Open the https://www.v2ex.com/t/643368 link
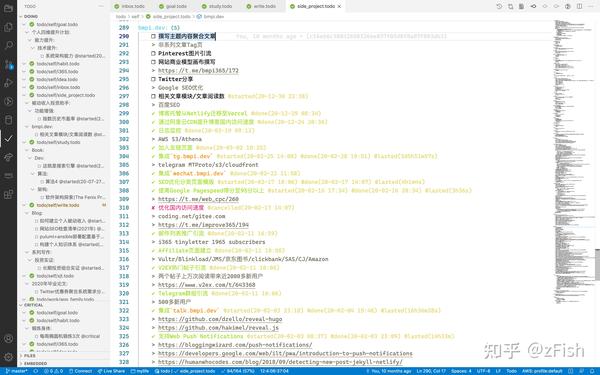This screenshot has width=600, height=375. 207,285
